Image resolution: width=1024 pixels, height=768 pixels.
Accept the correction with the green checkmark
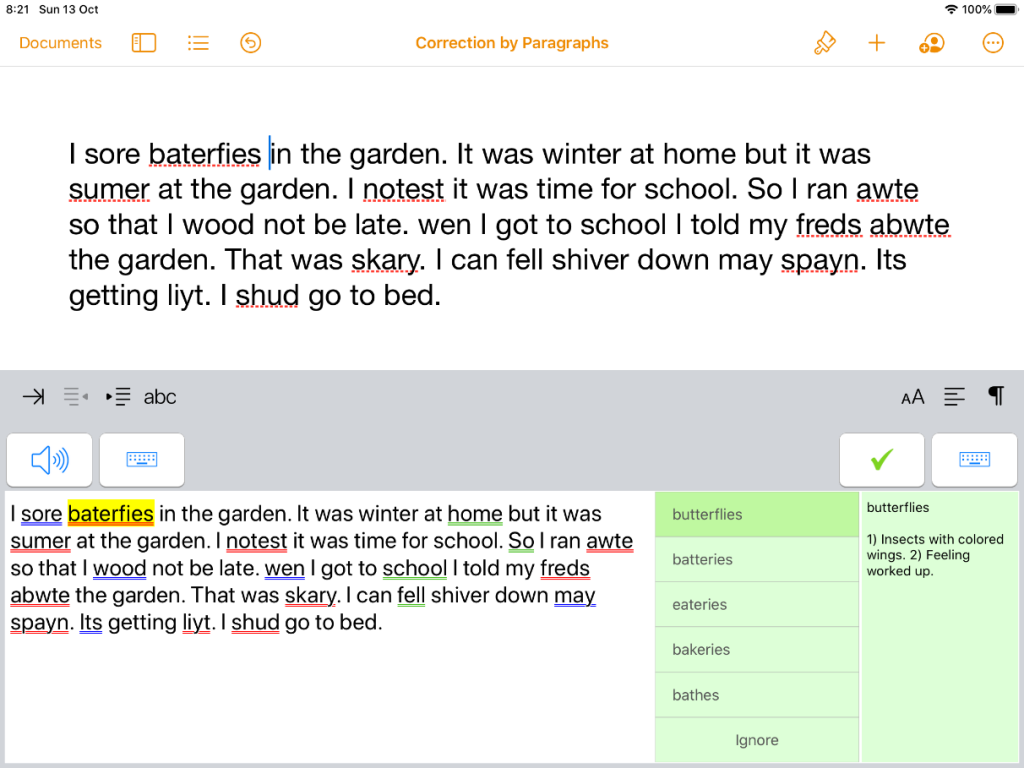(881, 460)
